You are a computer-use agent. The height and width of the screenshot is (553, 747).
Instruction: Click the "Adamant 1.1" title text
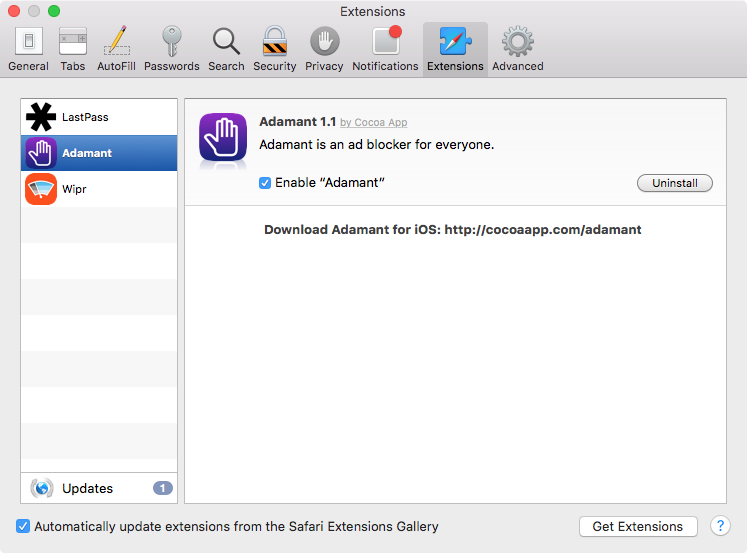(x=297, y=122)
